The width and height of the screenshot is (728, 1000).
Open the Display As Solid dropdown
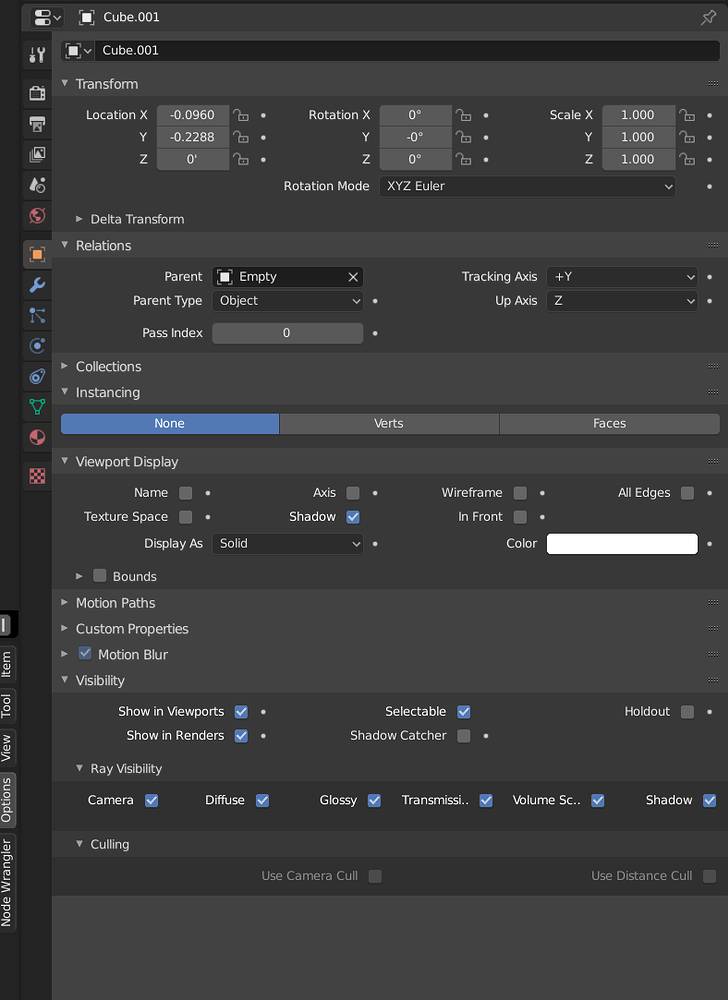288,544
